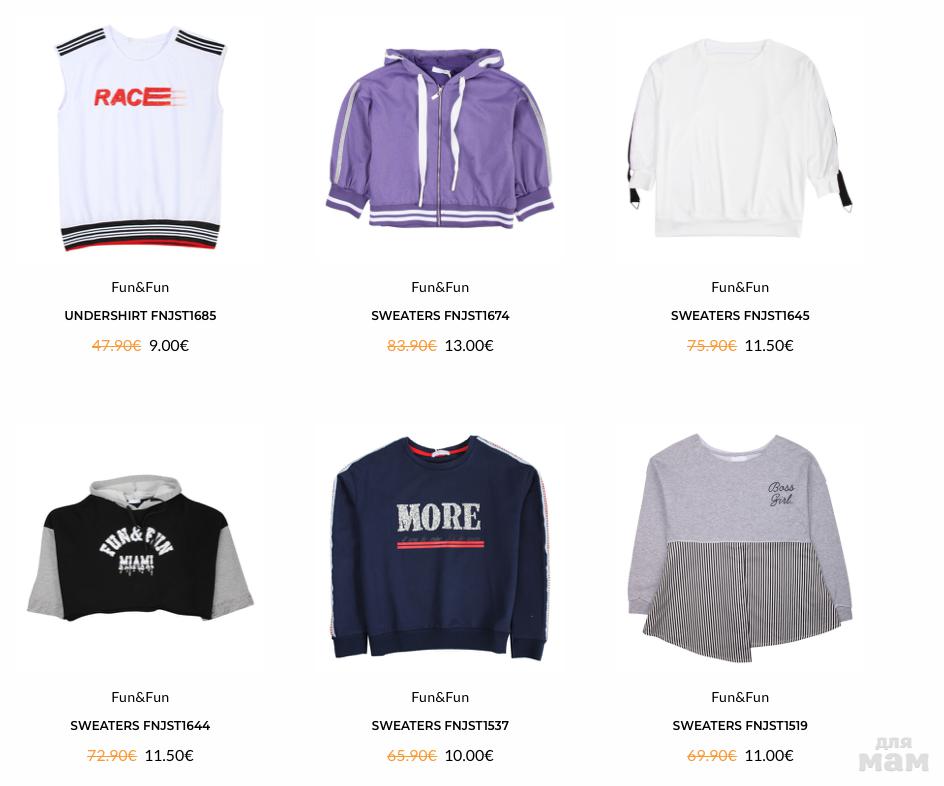This screenshot has height=786, width=944.
Task: Open the white RACE undershirt product image
Action: 140,138
